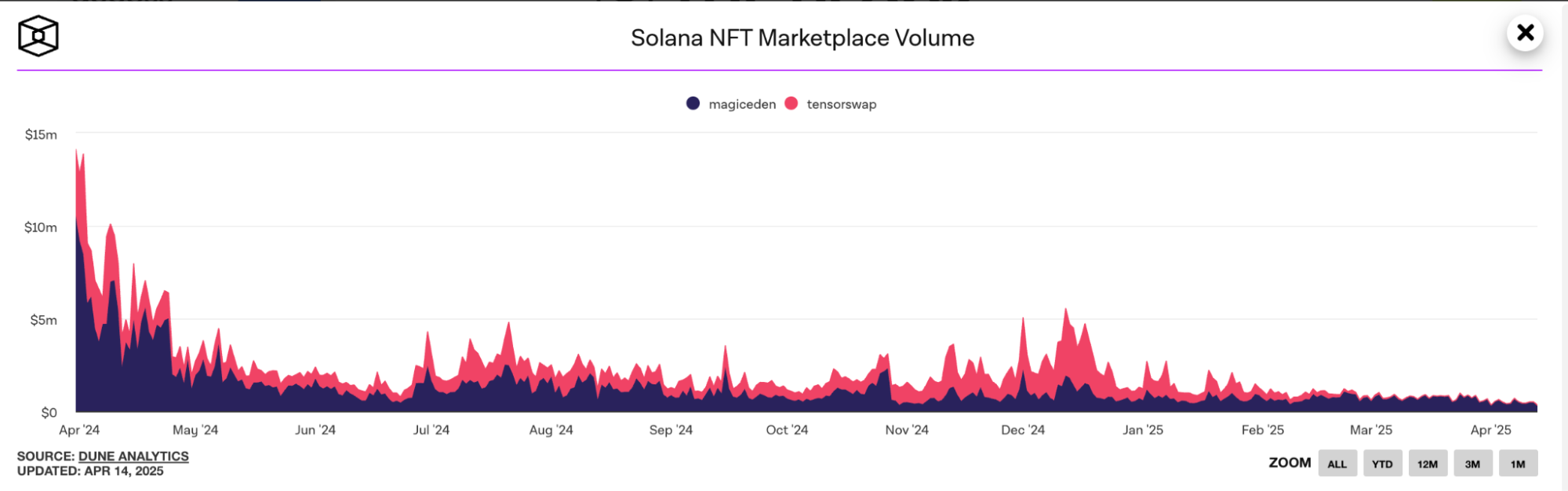The height and width of the screenshot is (491, 1568).
Task: Click the UPDATED: APR 14, 2025 text
Action: 90,471
